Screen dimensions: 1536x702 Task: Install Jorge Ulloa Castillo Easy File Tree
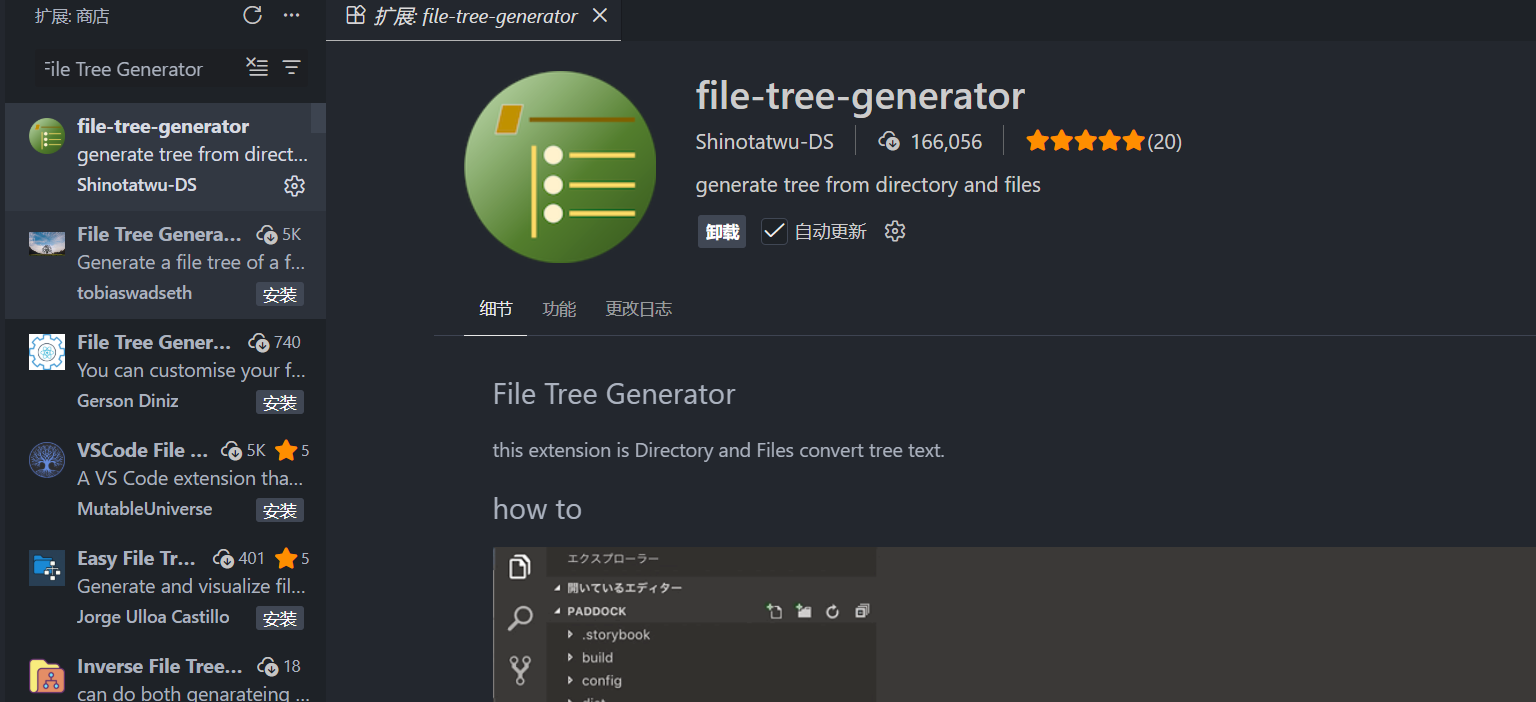coord(280,618)
